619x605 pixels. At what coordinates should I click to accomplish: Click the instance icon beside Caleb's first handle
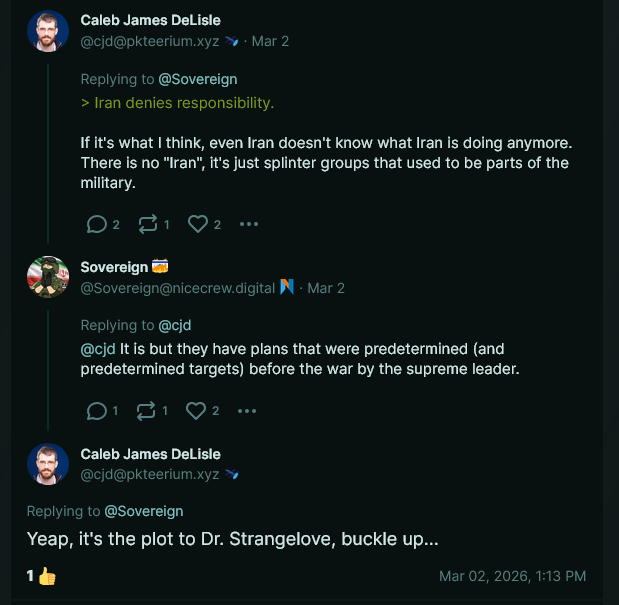pyautogui.click(x=232, y=42)
